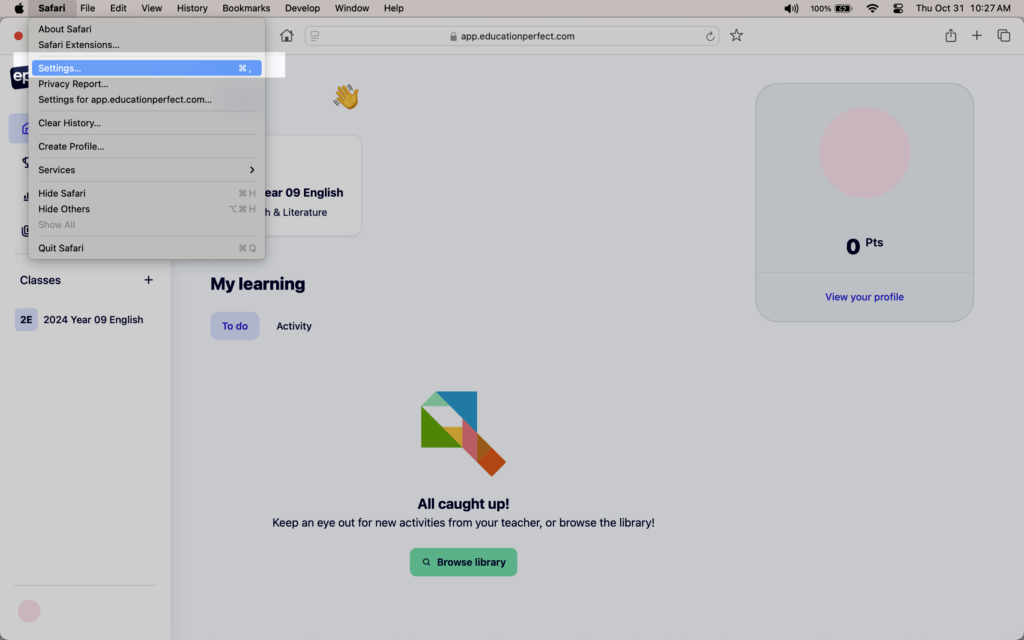Click the 0 Pts score text
This screenshot has width=1024, height=640.
[x=864, y=246]
